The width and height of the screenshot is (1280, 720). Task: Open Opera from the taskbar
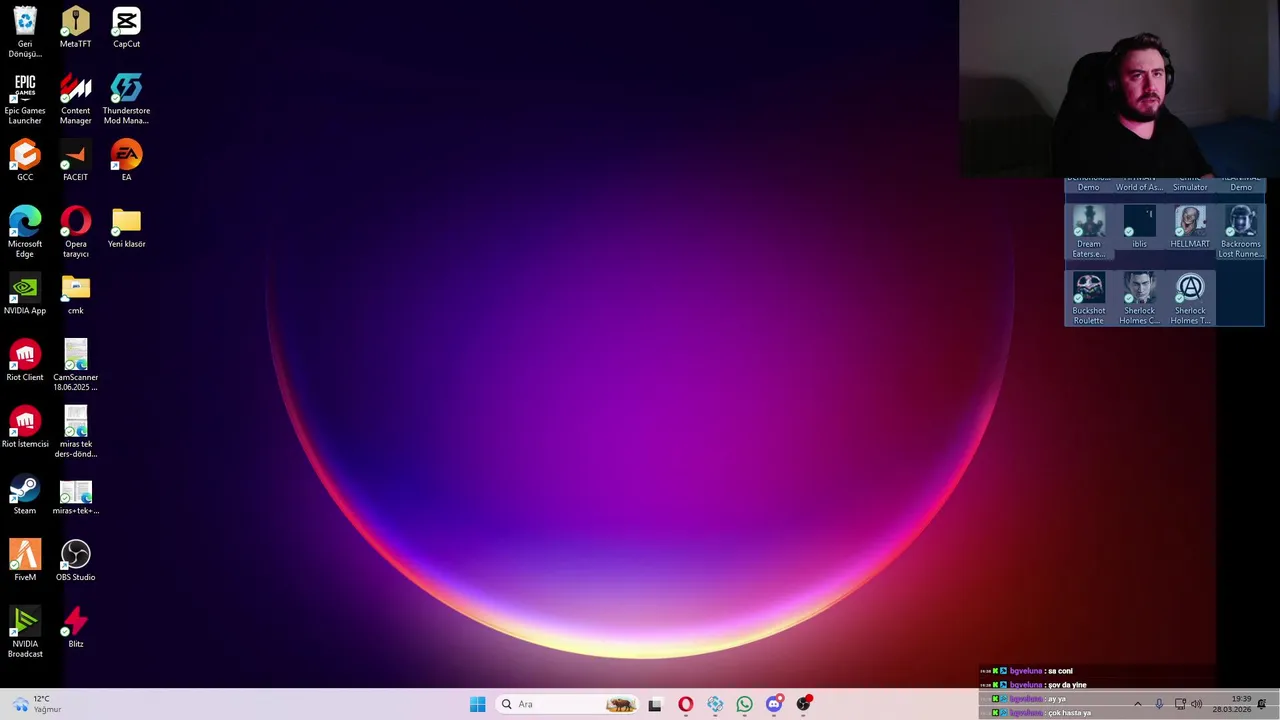pyautogui.click(x=685, y=704)
